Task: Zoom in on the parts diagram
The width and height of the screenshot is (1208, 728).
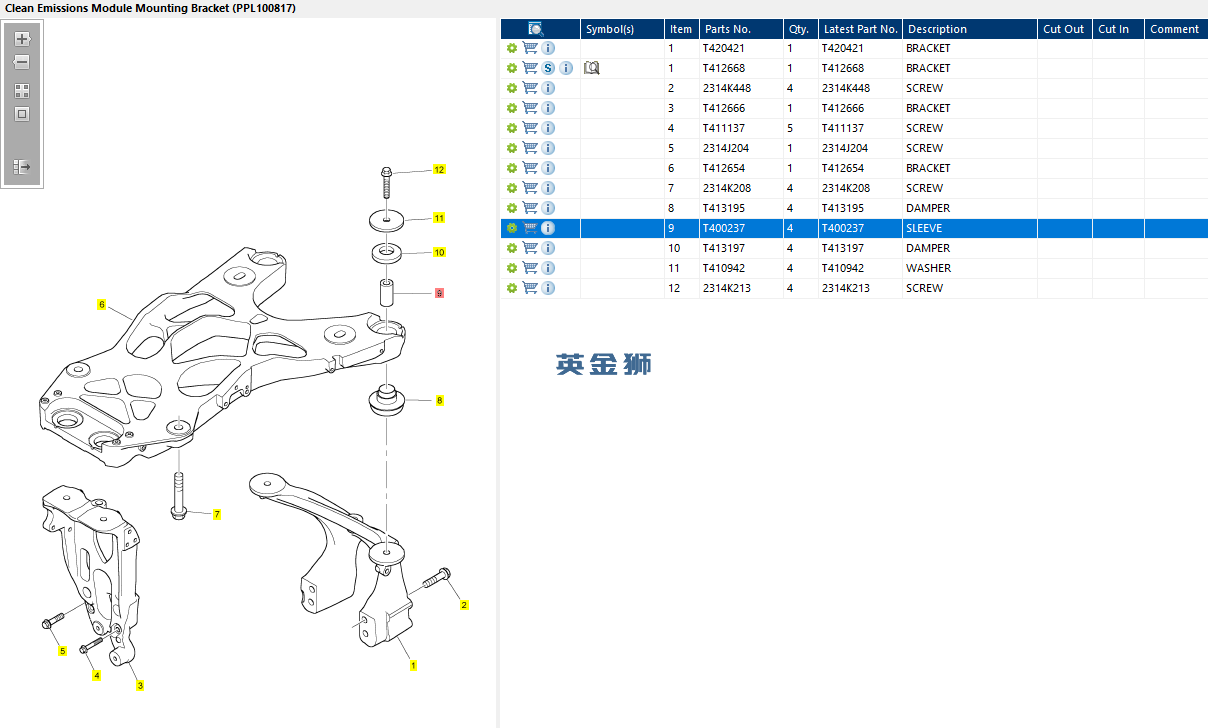Action: pos(22,39)
